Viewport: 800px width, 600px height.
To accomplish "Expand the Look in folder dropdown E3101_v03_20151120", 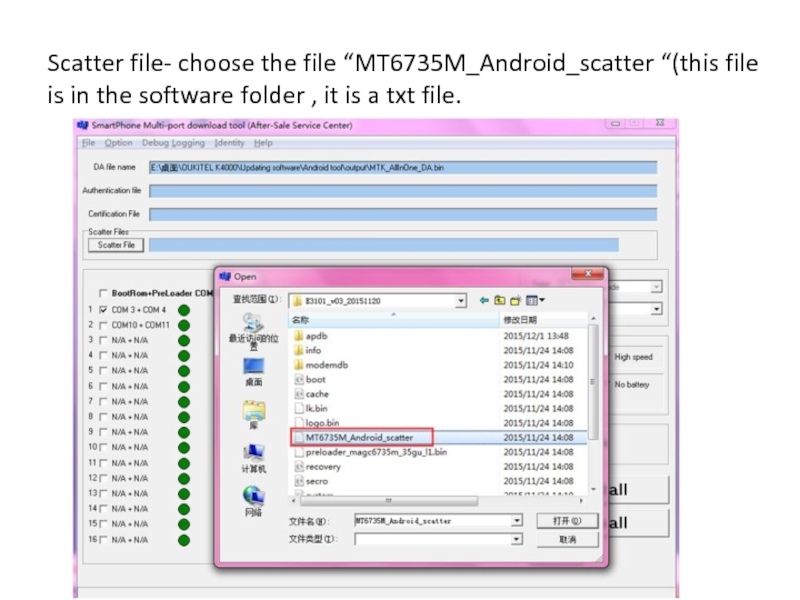I will [461, 301].
